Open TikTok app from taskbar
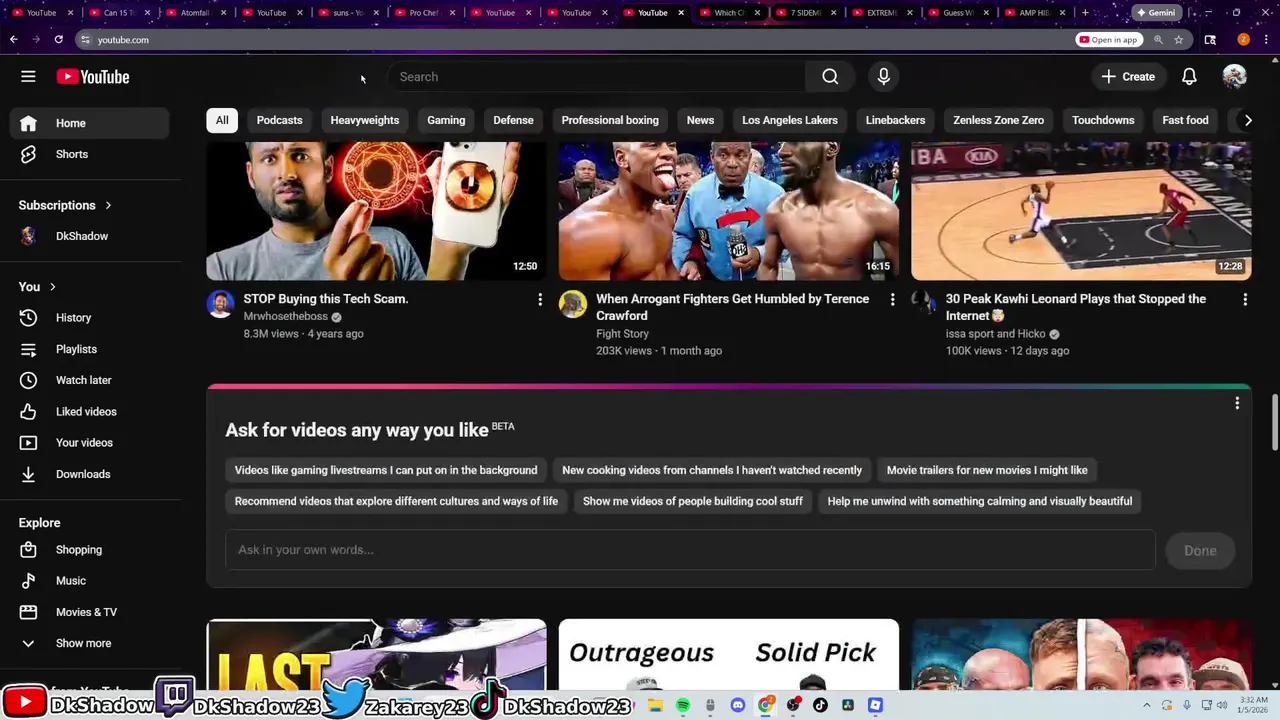Screen dimensions: 1280x720 pyautogui.click(x=820, y=705)
